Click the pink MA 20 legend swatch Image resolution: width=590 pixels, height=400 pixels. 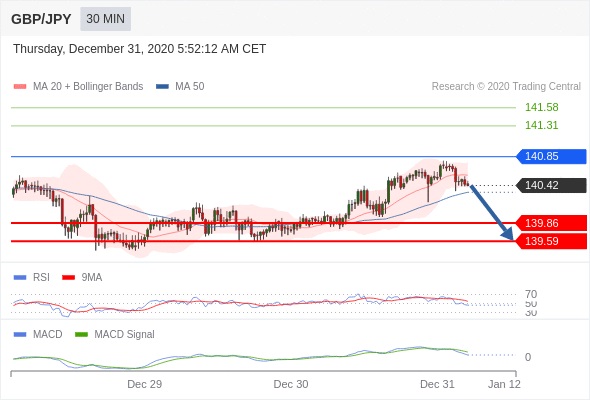pos(20,87)
